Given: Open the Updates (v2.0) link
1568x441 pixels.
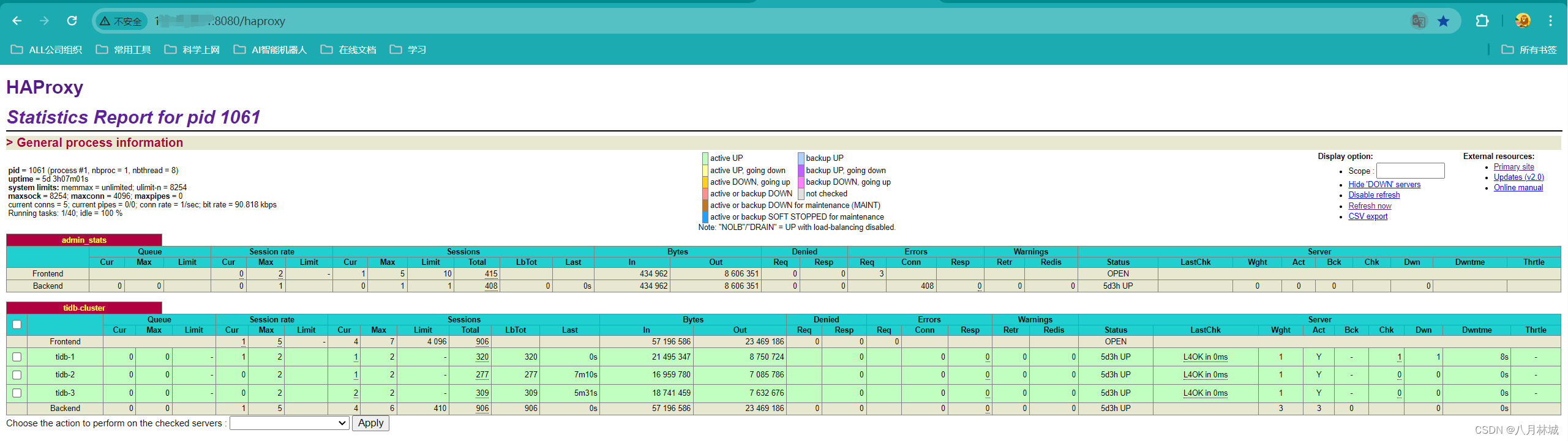Looking at the screenshot, I should (1518, 177).
